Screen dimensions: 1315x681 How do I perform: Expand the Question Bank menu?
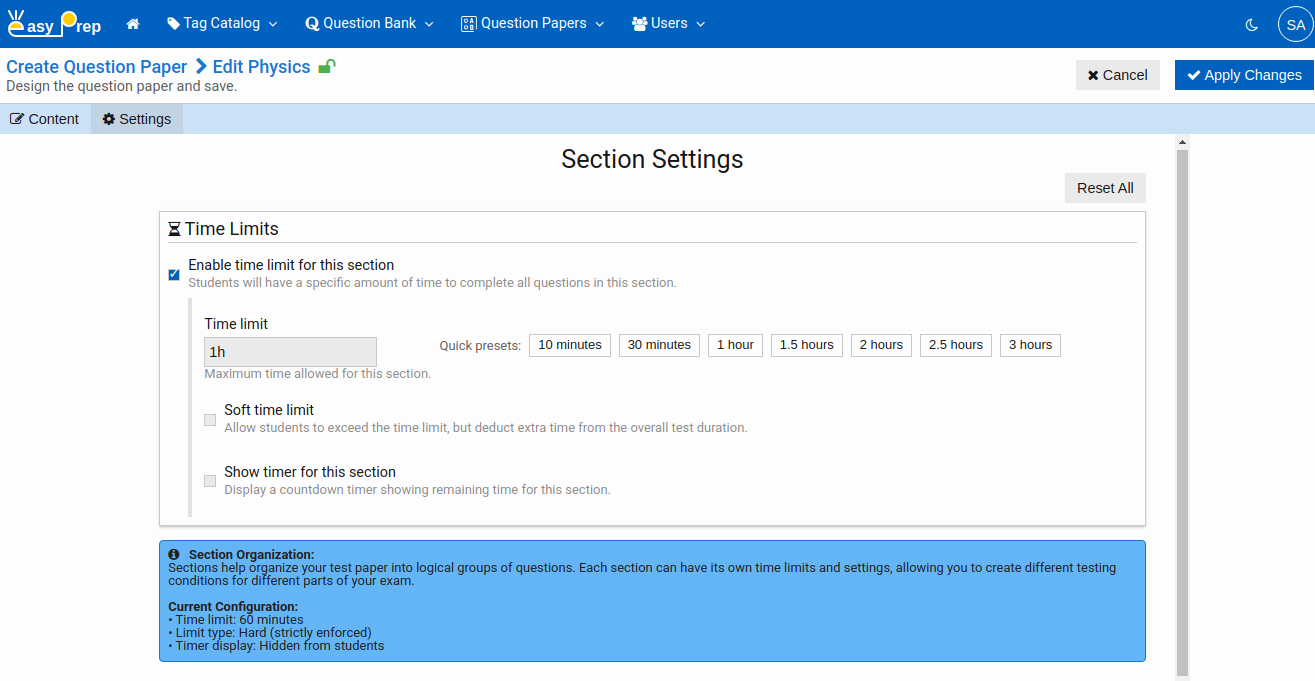point(368,23)
